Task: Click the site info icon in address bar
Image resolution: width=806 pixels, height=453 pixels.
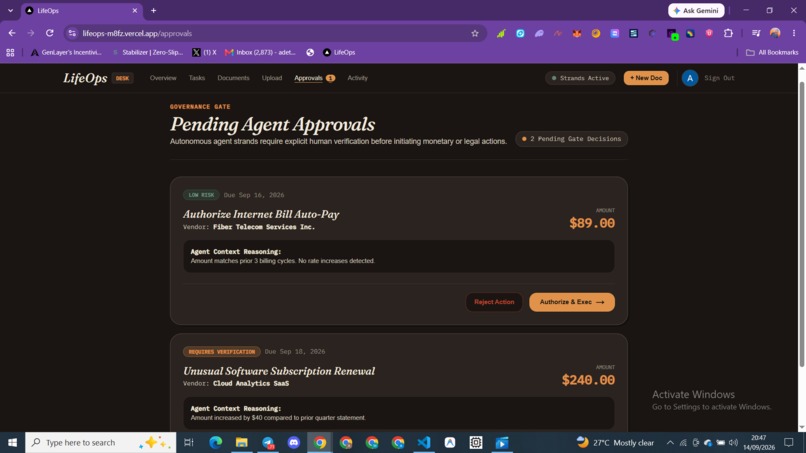Action: [x=72, y=33]
